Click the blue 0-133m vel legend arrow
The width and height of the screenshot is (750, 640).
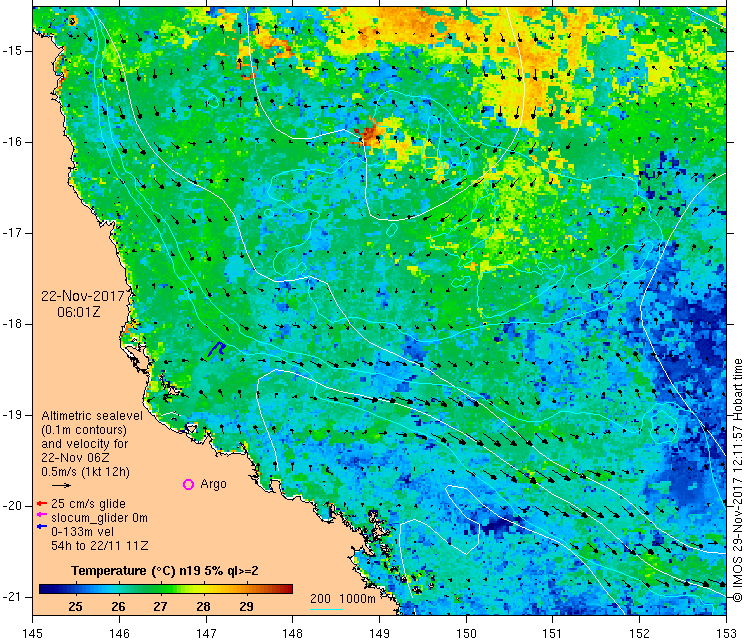point(42,527)
